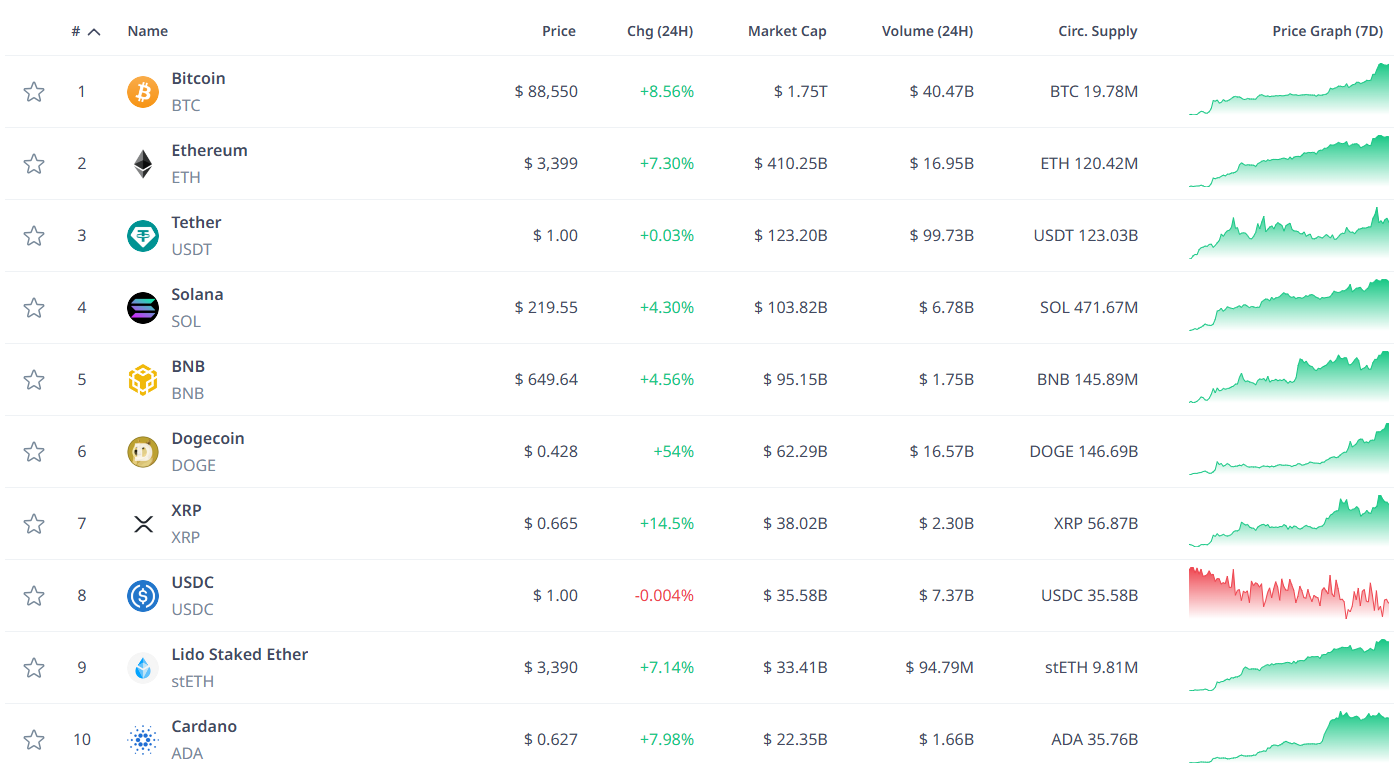Image resolution: width=1394 pixels, height=769 pixels.
Task: Click the Bitcoin logo icon
Action: [x=143, y=92]
